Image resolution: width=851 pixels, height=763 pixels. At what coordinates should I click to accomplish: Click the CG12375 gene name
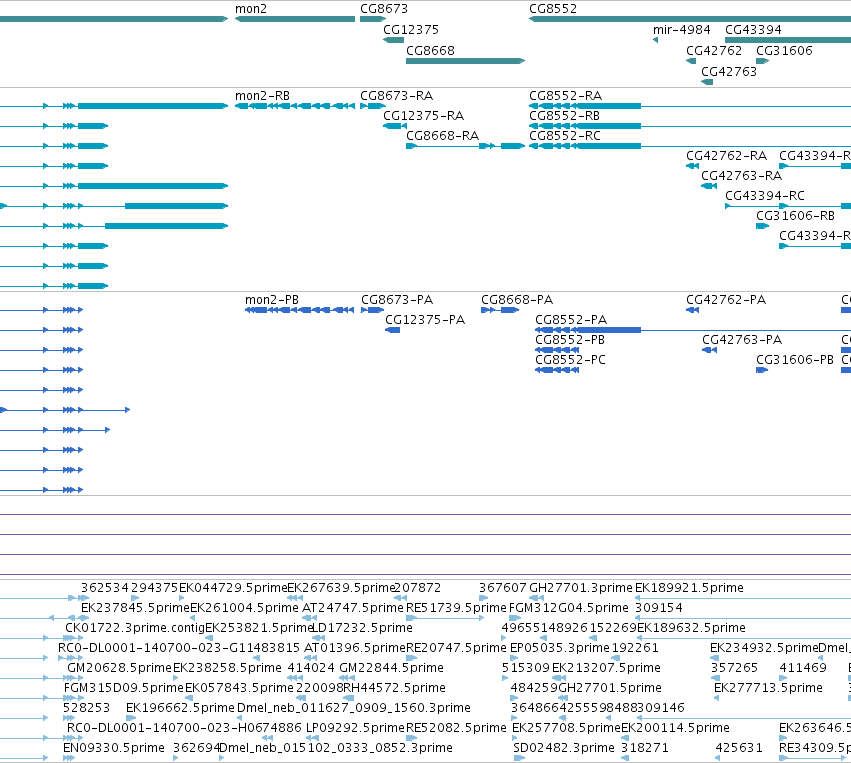click(411, 30)
